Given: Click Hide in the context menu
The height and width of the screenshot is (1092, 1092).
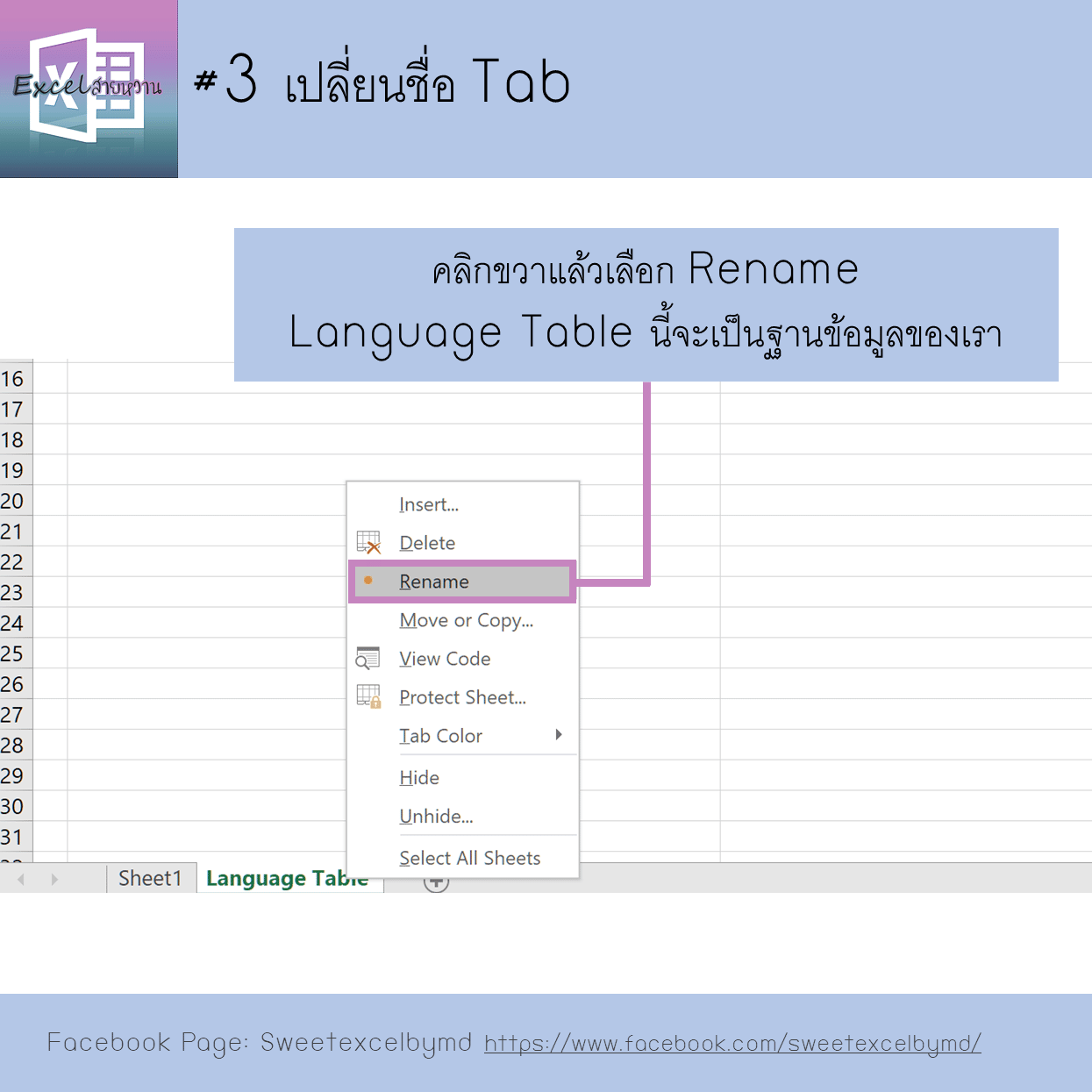Looking at the screenshot, I should pyautogui.click(x=419, y=778).
